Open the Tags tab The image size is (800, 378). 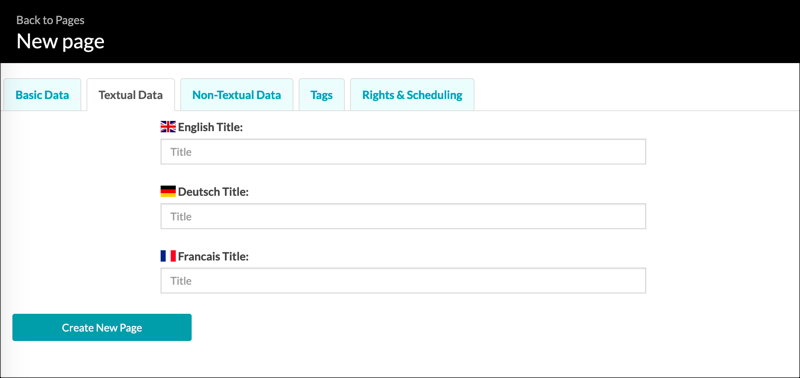(x=321, y=94)
